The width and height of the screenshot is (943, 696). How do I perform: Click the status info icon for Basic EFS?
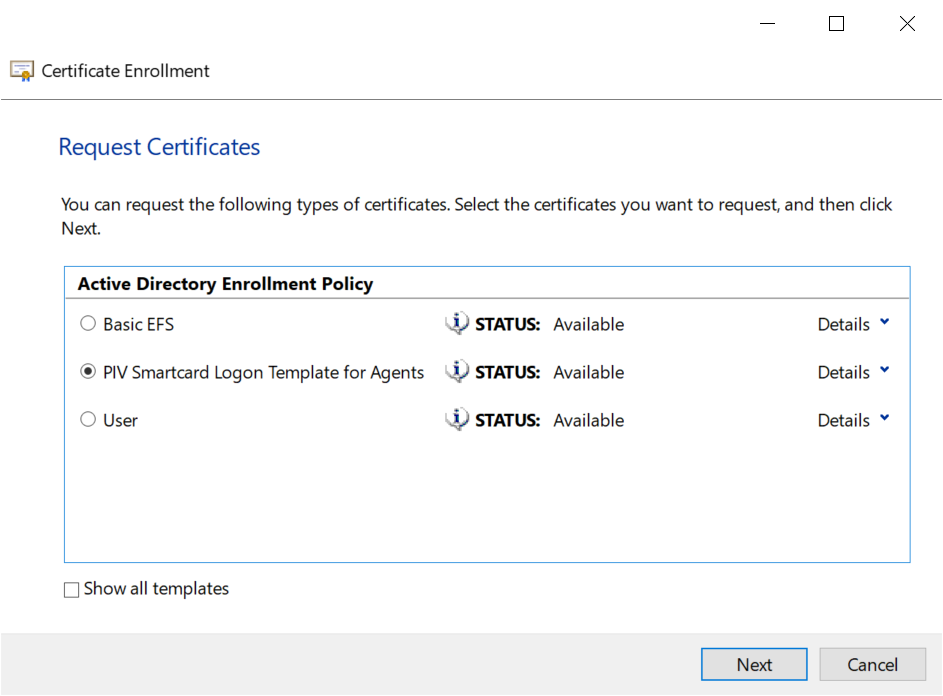click(457, 323)
